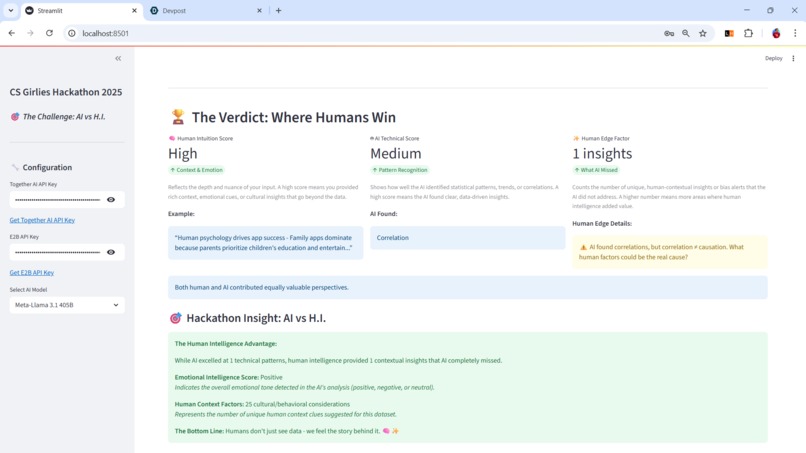The width and height of the screenshot is (806, 453).
Task: Bookmark this page with the star
Action: click(703, 33)
